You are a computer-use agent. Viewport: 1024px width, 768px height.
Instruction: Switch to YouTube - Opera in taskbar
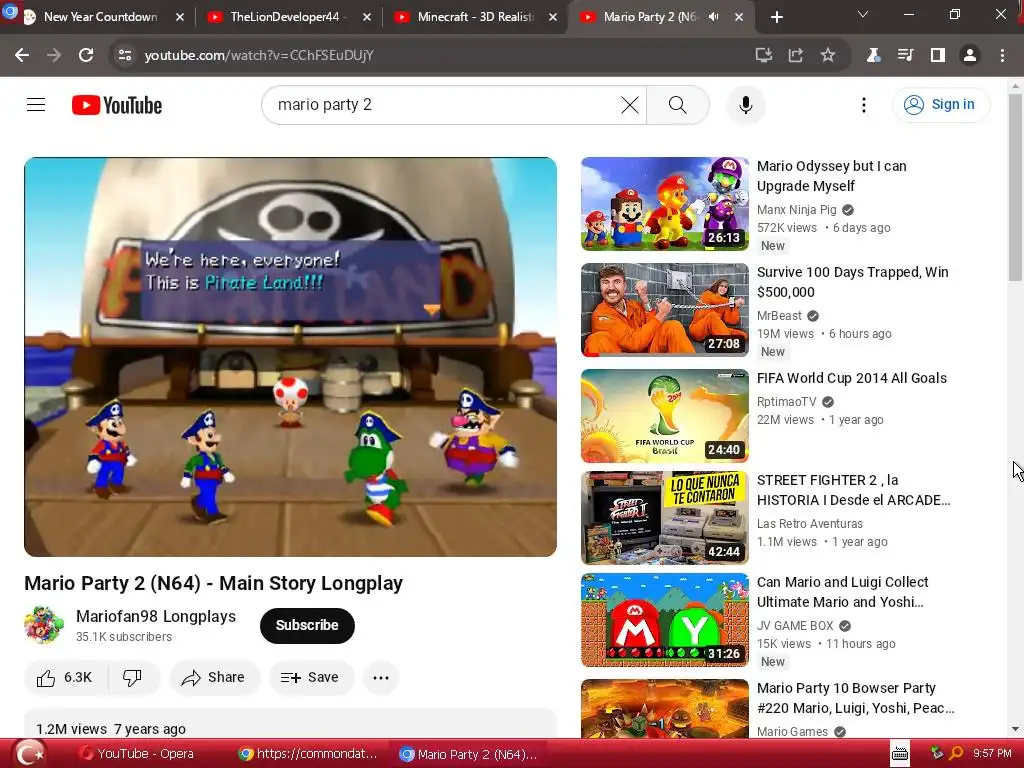136,754
